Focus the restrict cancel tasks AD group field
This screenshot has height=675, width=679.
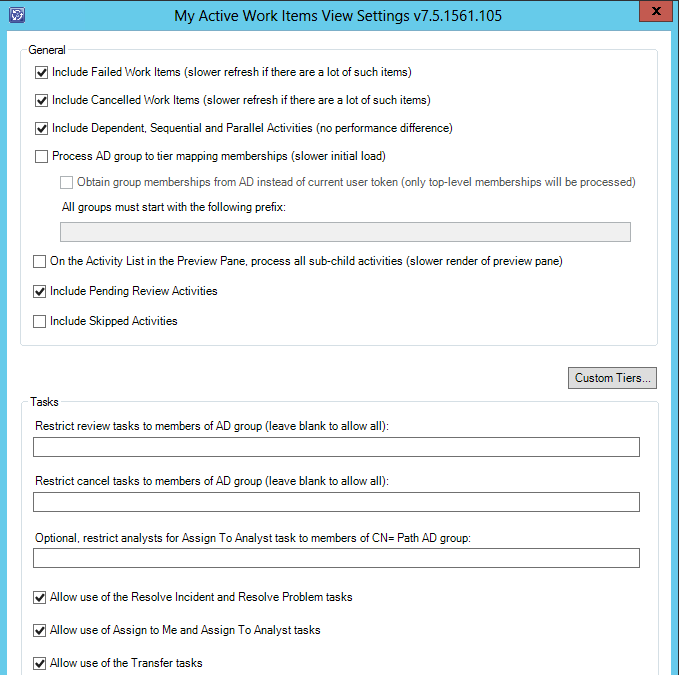[x=336, y=502]
